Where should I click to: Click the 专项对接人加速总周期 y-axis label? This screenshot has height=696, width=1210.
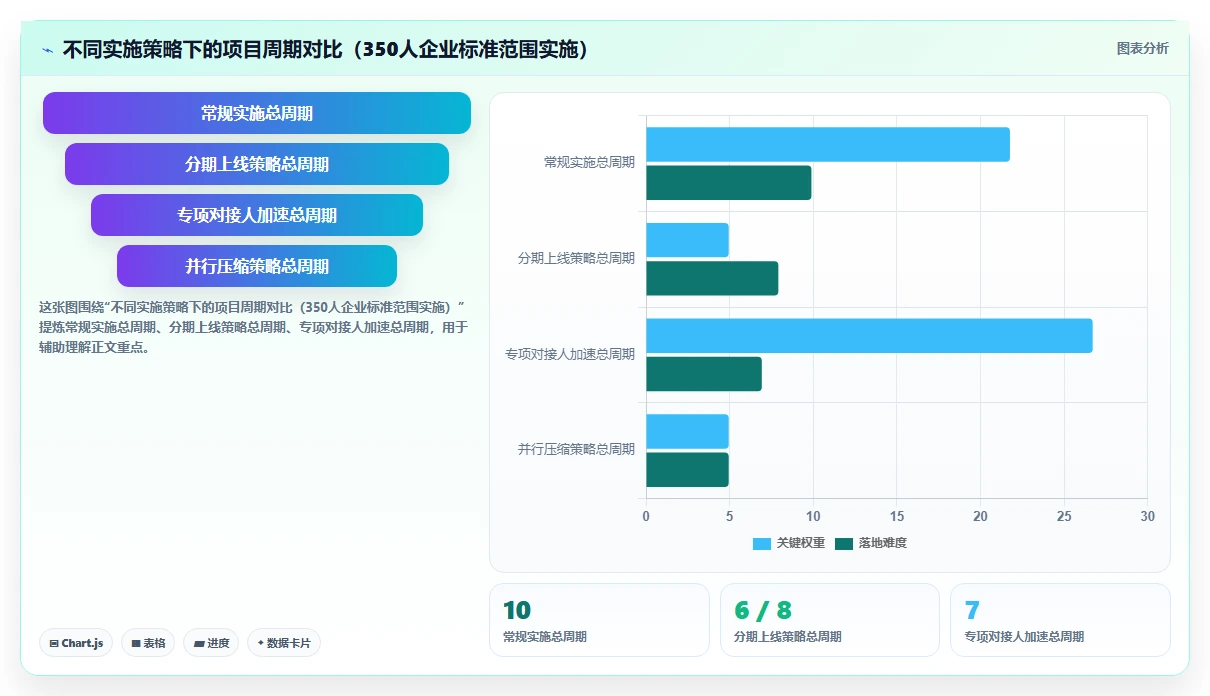[x=570, y=354]
